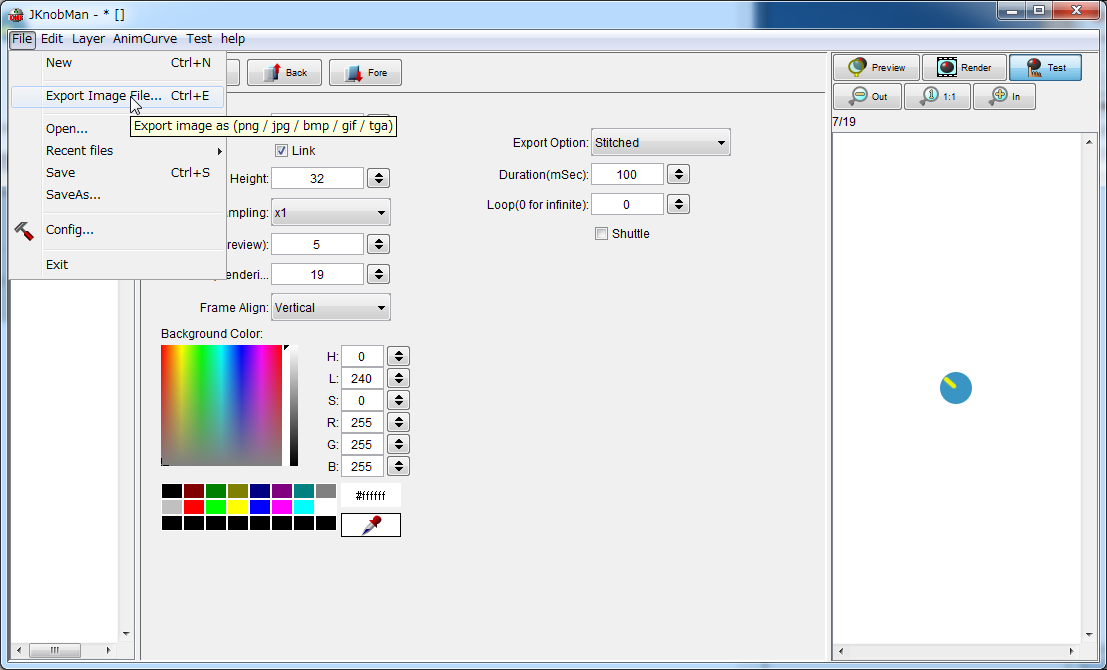Screen dimensions: 1107x670
Task: Pick color with eyedropper tool
Action: coord(371,525)
